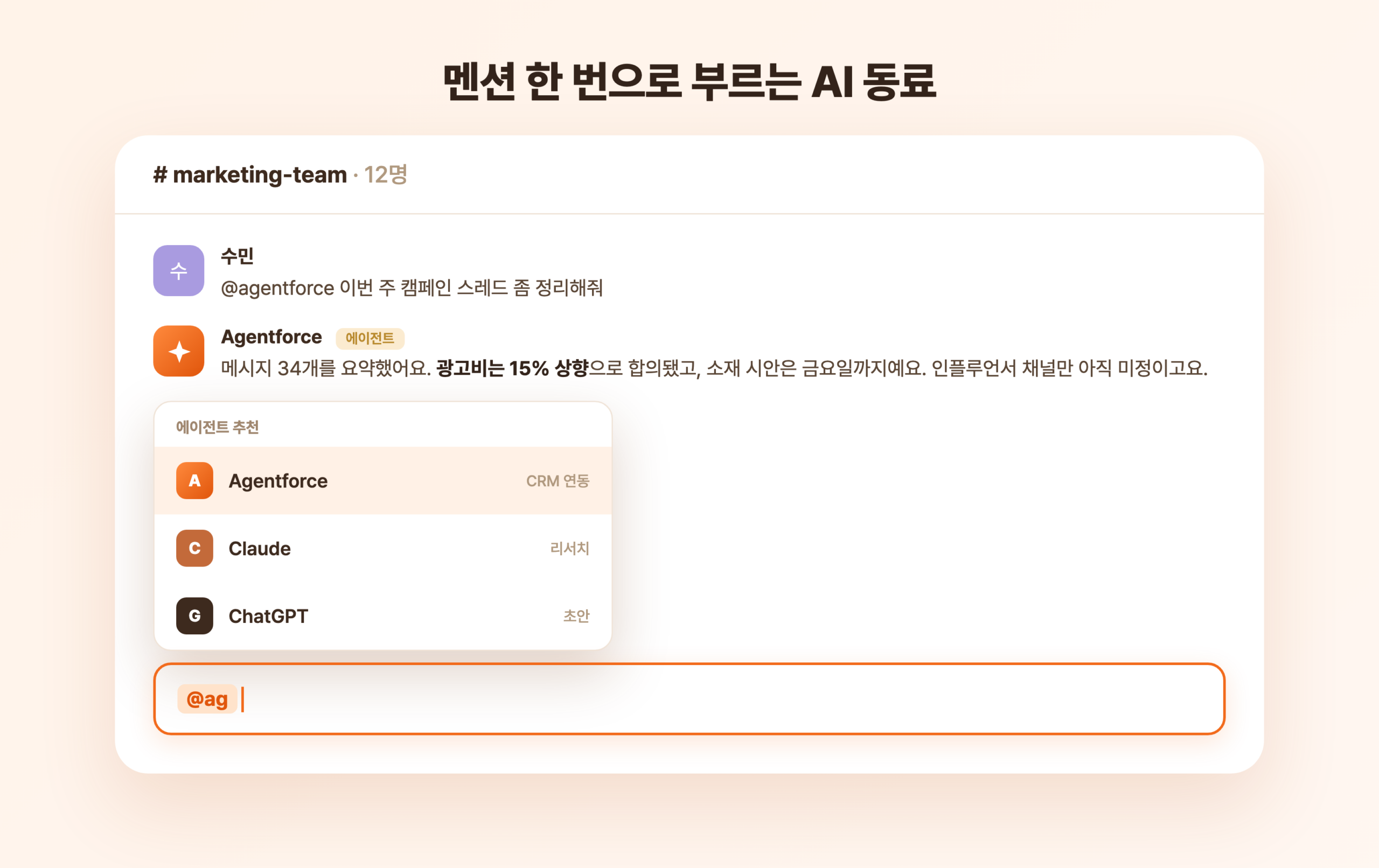Click the 리서치 label beside Claude
Image resolution: width=1379 pixels, height=868 pixels.
570,548
